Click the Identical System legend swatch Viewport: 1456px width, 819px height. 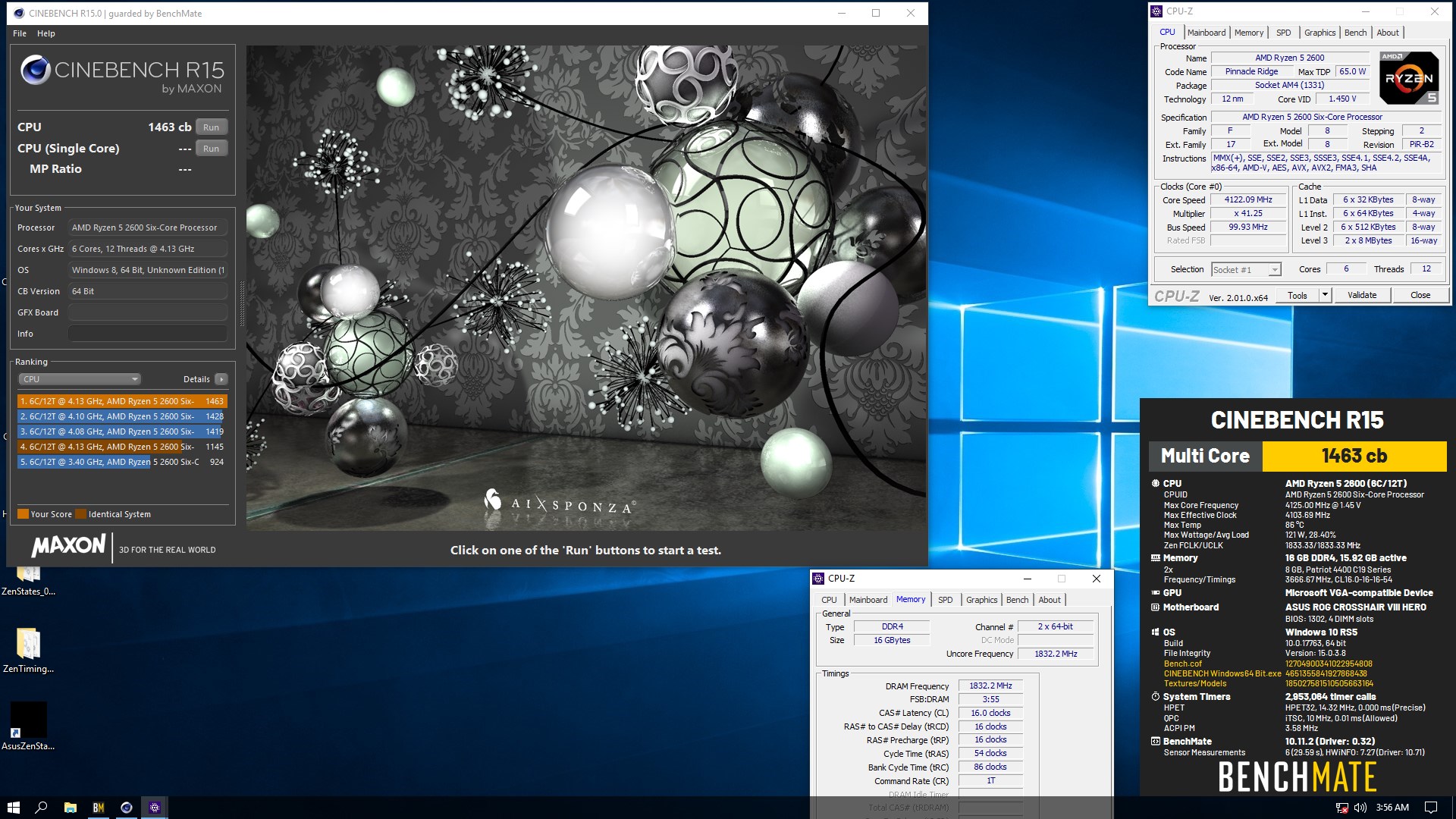coord(80,514)
